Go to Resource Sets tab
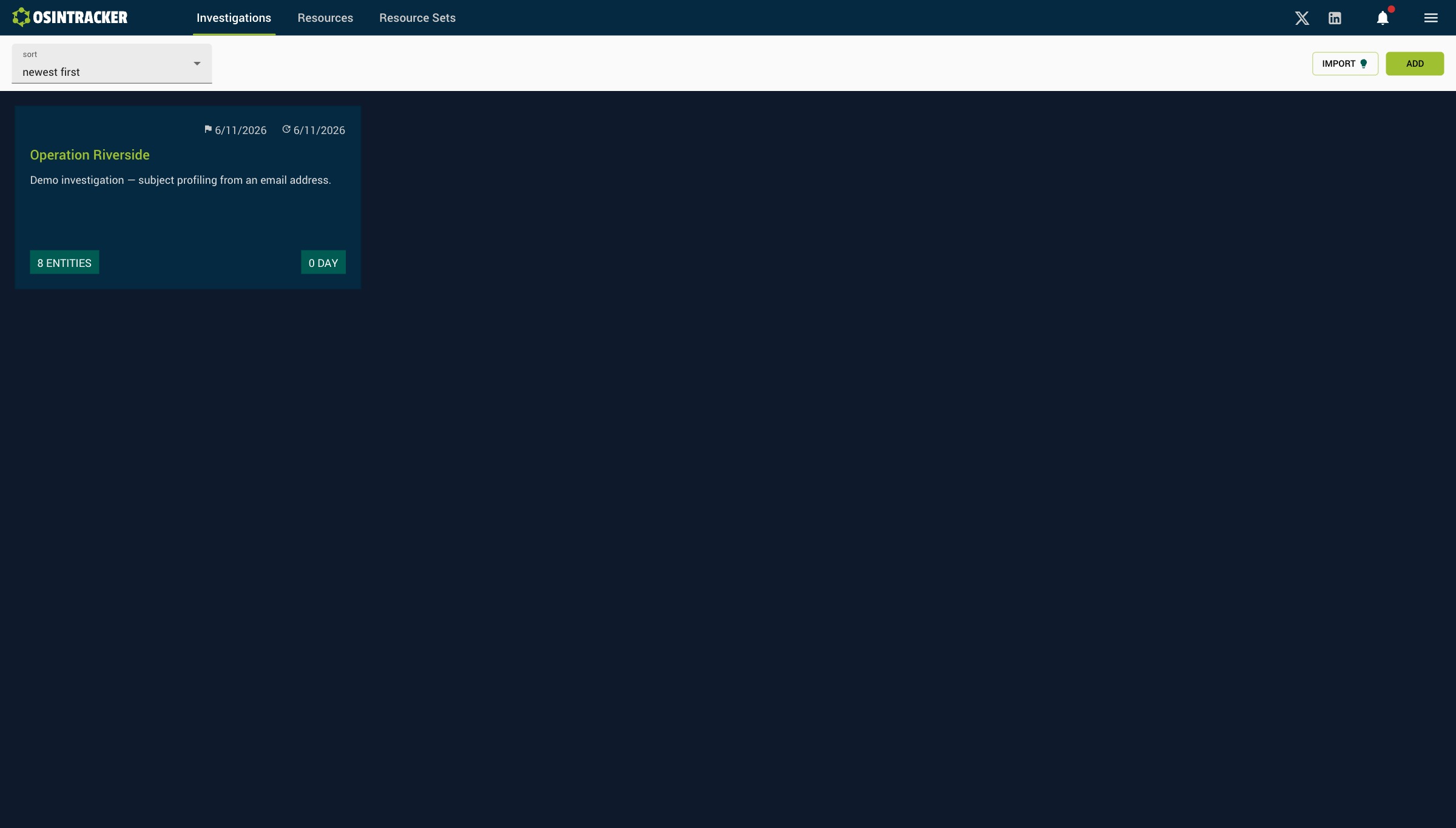The image size is (1456, 828). (417, 18)
